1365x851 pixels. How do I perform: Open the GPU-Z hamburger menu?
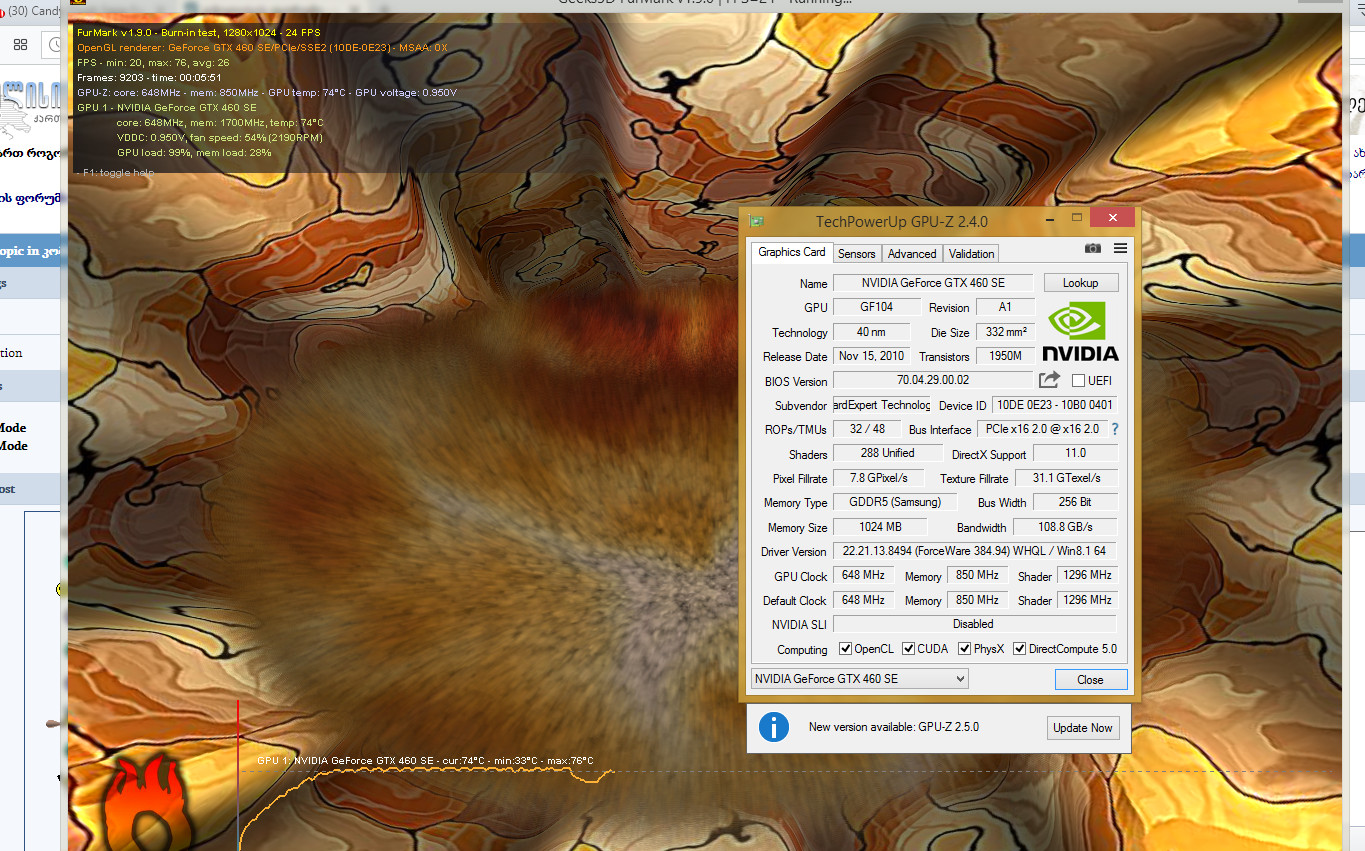1120,248
